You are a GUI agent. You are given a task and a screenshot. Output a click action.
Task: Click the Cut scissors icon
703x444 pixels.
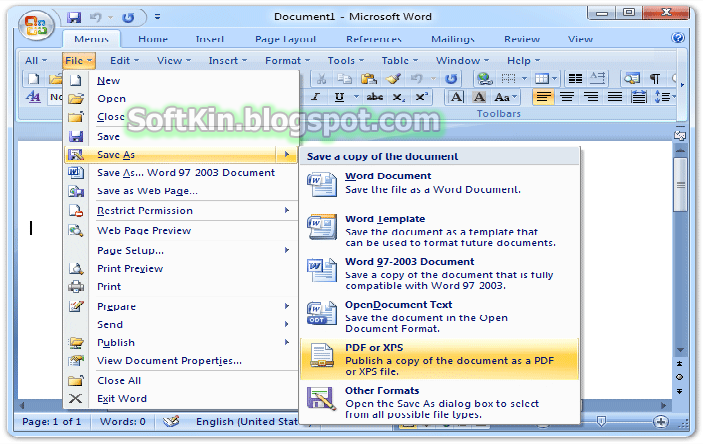321,79
